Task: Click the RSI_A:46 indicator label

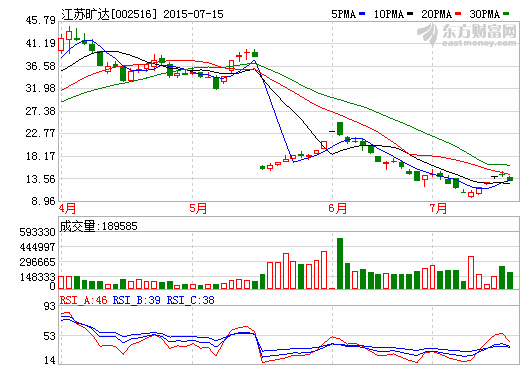Action: (83, 300)
